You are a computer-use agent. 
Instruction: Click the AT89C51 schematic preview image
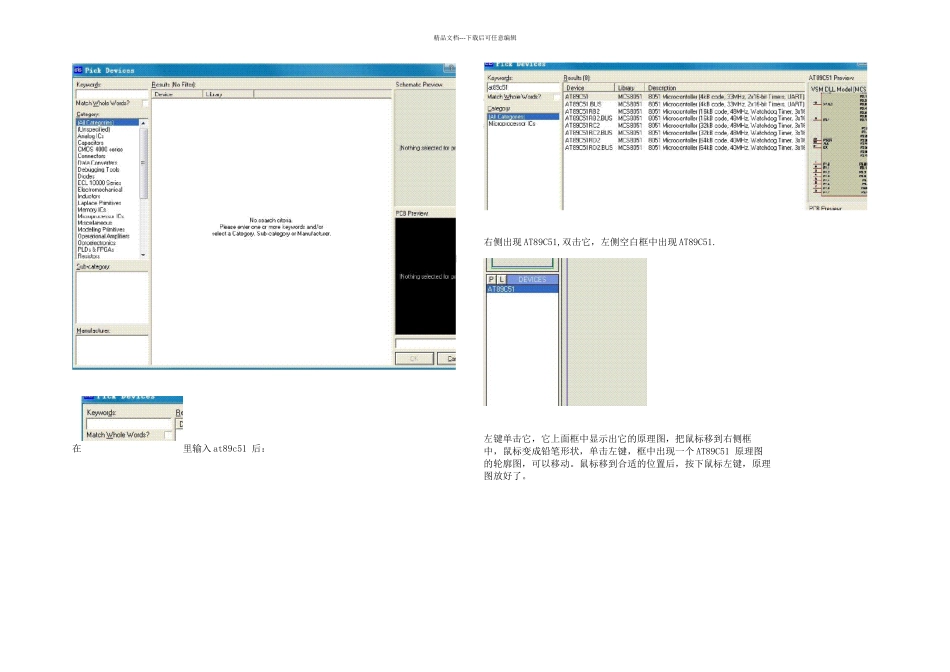[x=838, y=144]
